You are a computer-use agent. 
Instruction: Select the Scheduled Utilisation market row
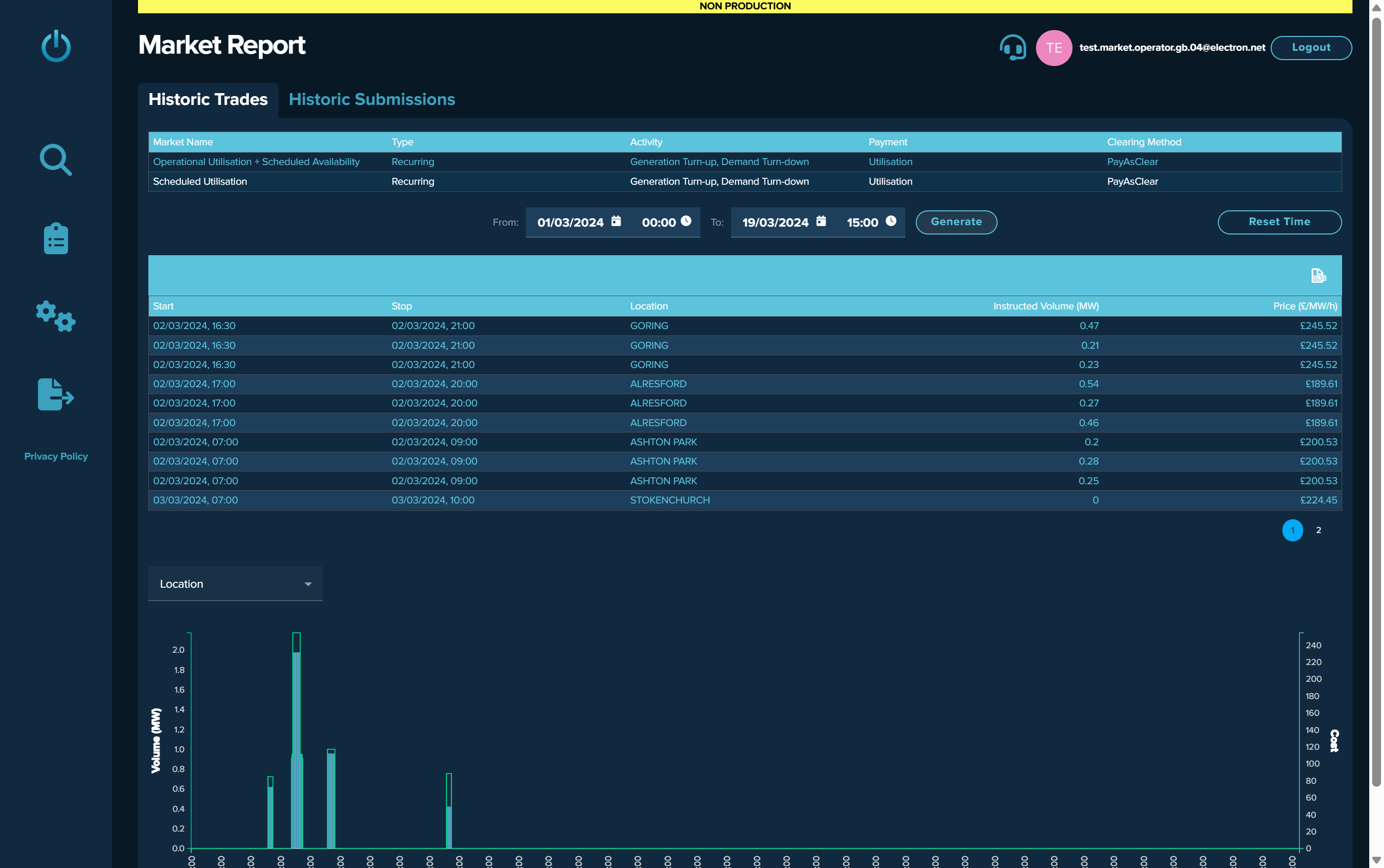[745, 181]
